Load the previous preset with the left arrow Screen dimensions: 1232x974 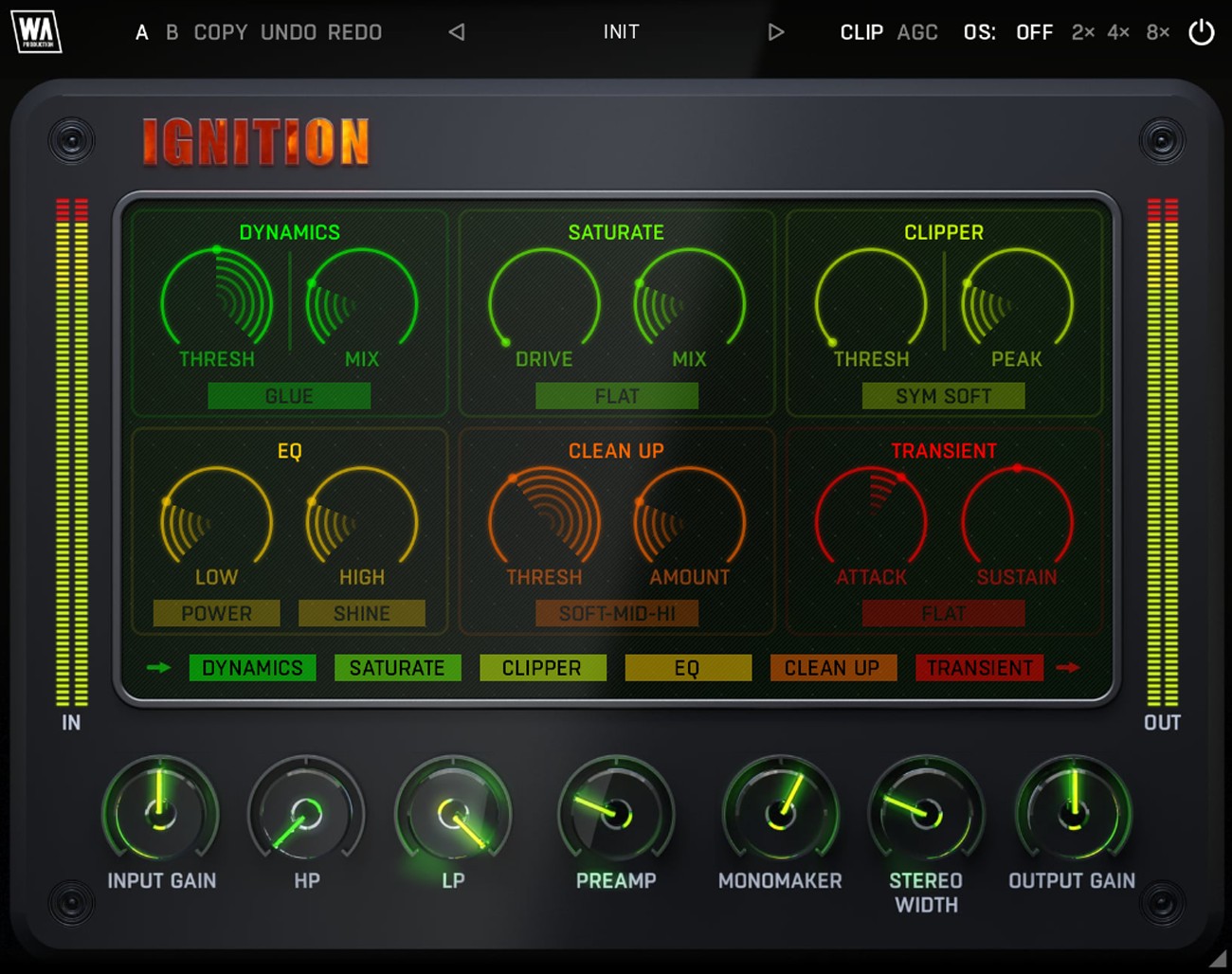click(x=455, y=31)
